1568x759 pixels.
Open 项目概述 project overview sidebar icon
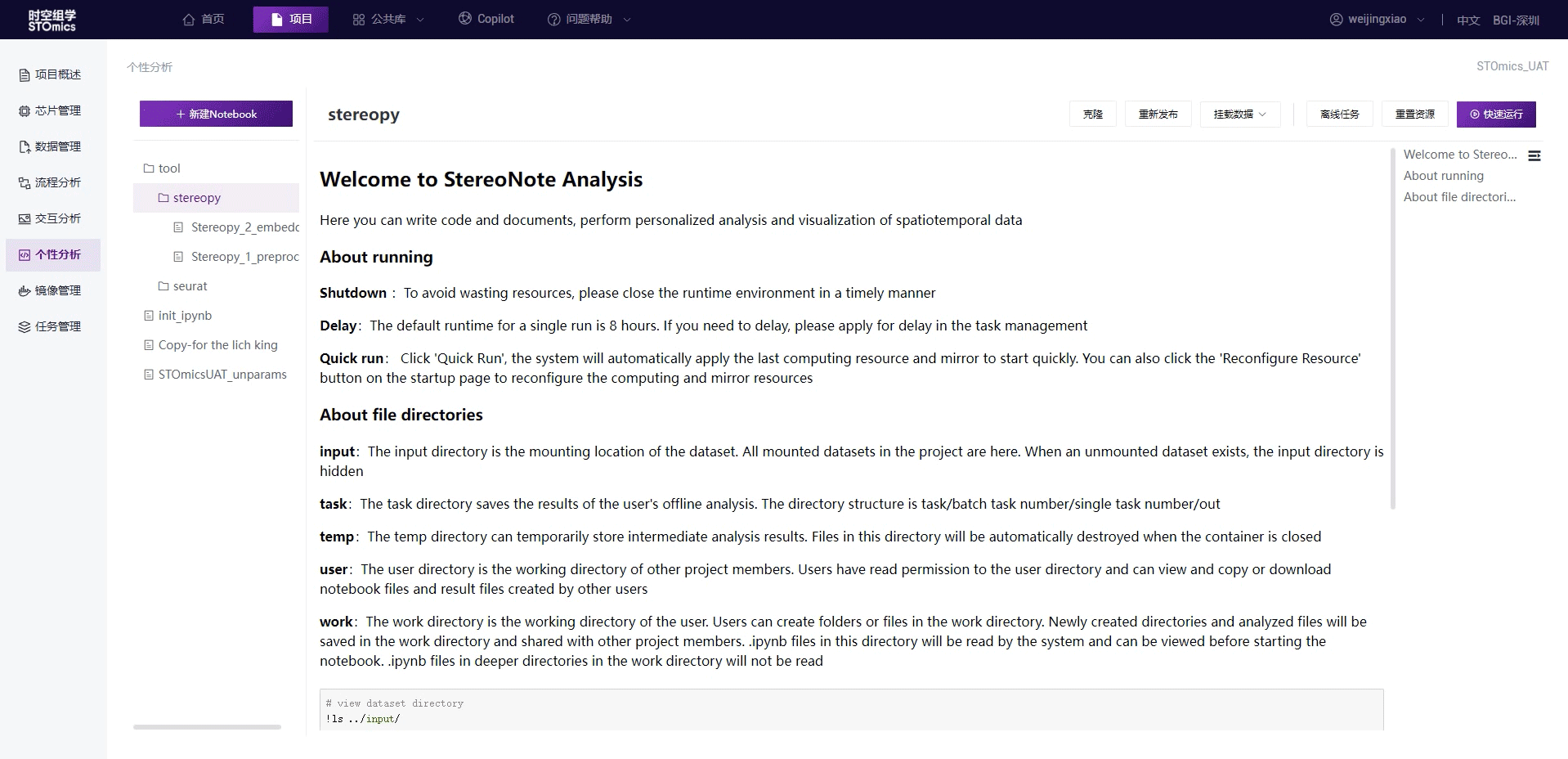(x=25, y=75)
